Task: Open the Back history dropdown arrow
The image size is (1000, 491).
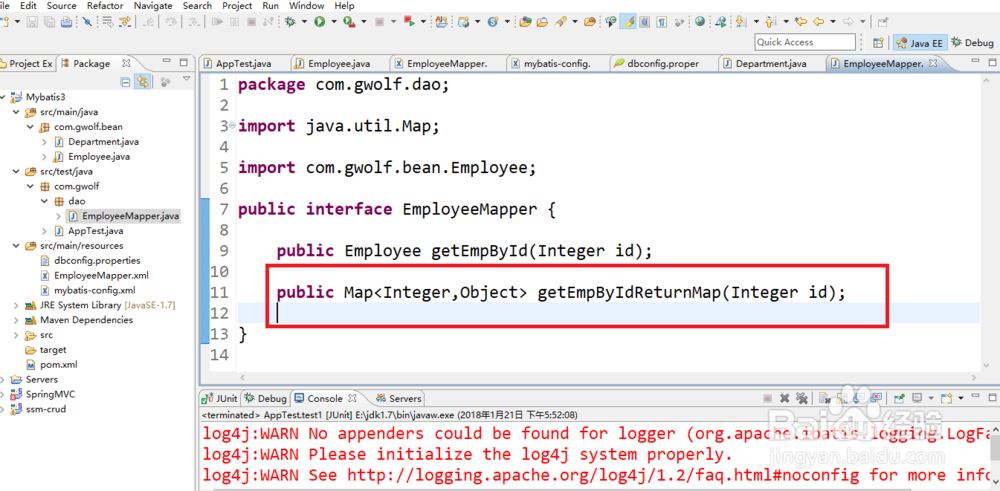Action: pos(833,22)
